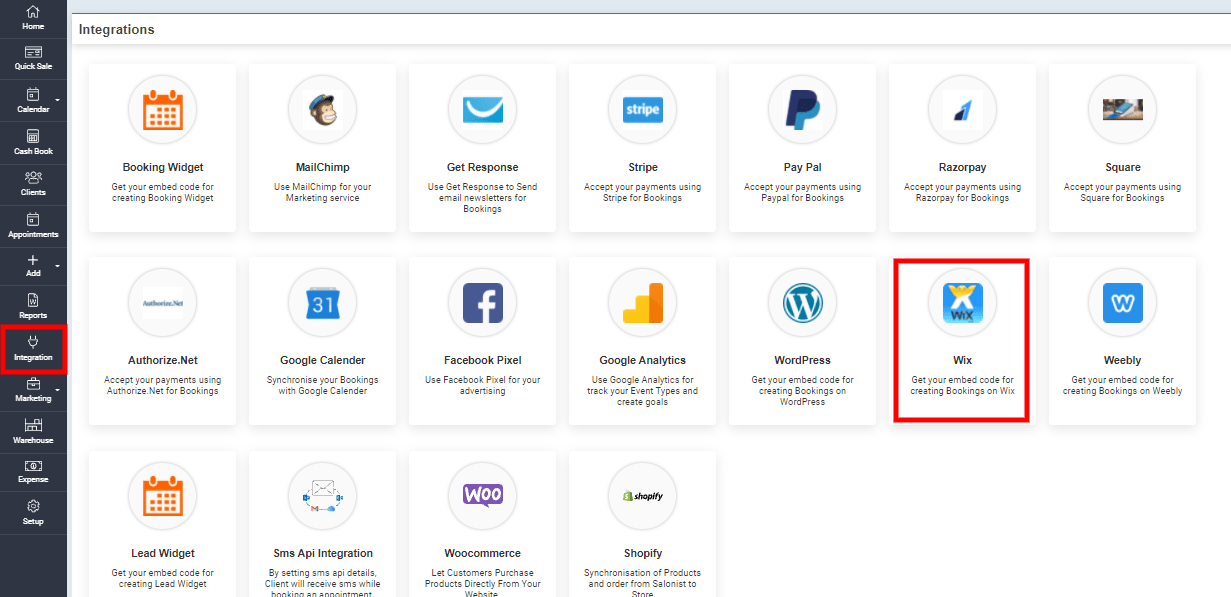This screenshot has width=1231, height=597.
Task: Open Expense in the sidebar
Action: [33, 472]
